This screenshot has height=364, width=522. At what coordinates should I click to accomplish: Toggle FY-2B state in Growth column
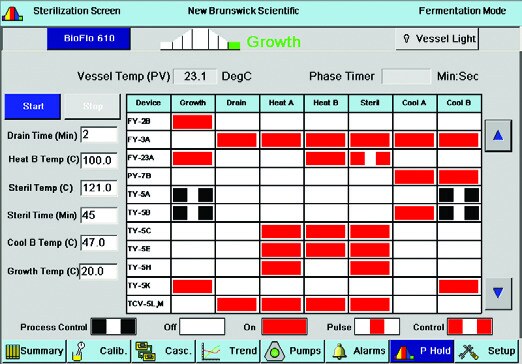click(x=193, y=122)
